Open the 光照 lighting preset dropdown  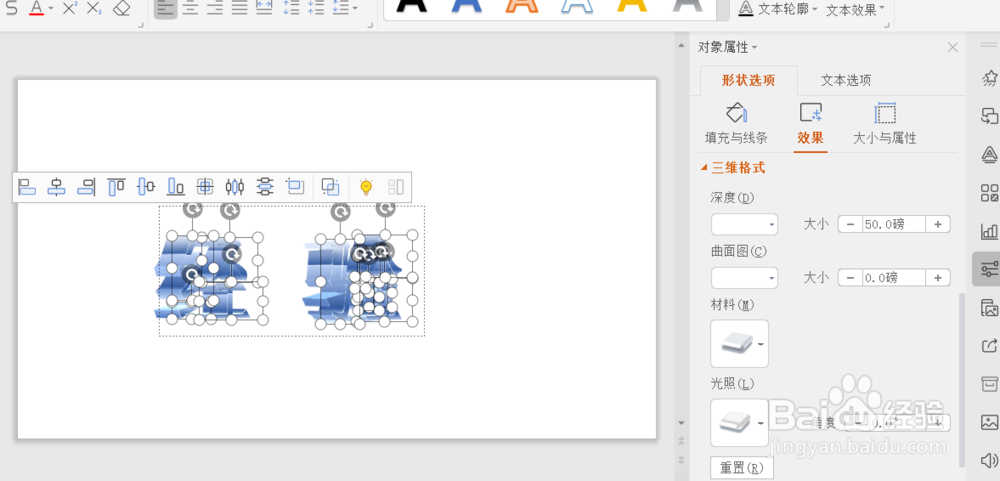[739, 422]
